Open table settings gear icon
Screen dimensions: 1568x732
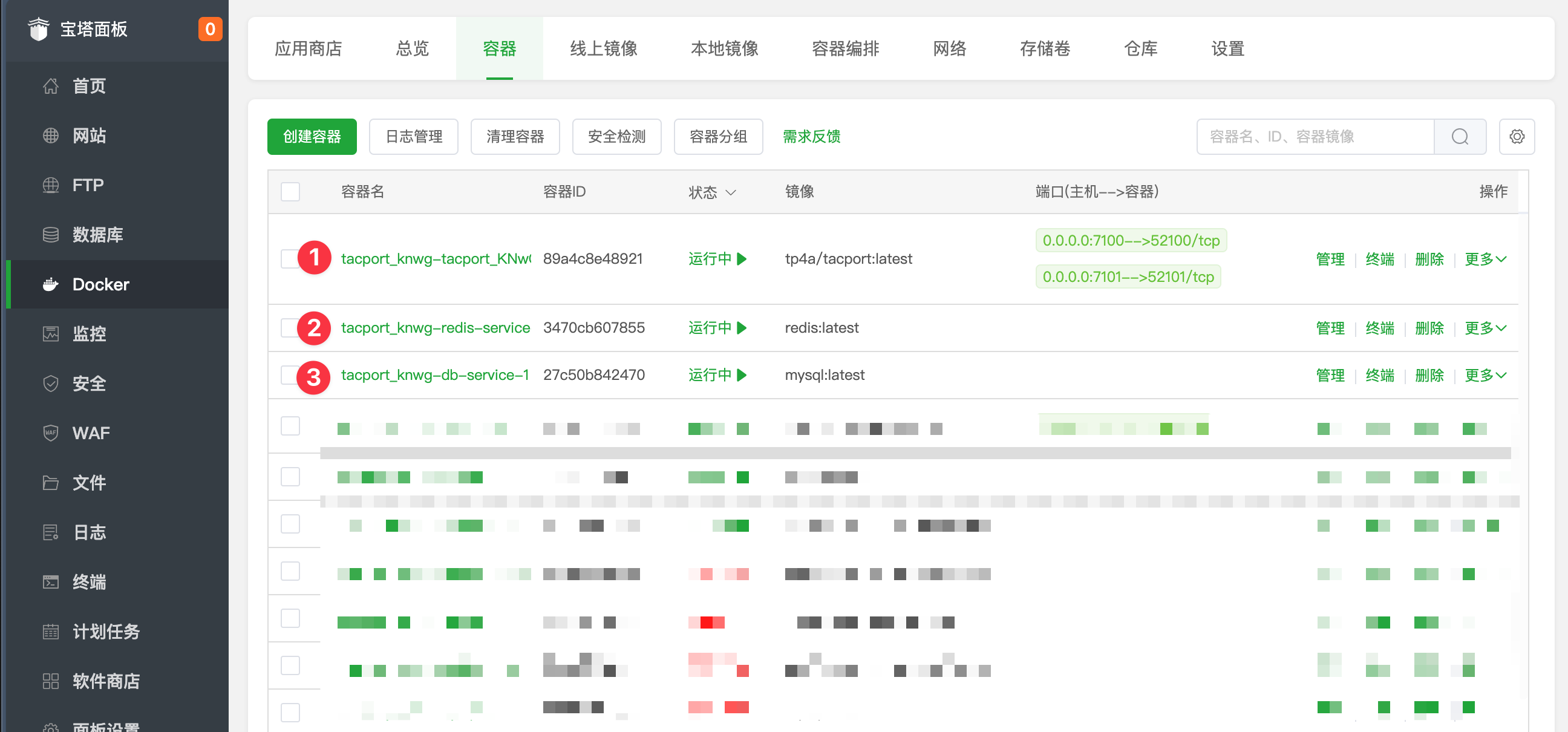coord(1516,137)
